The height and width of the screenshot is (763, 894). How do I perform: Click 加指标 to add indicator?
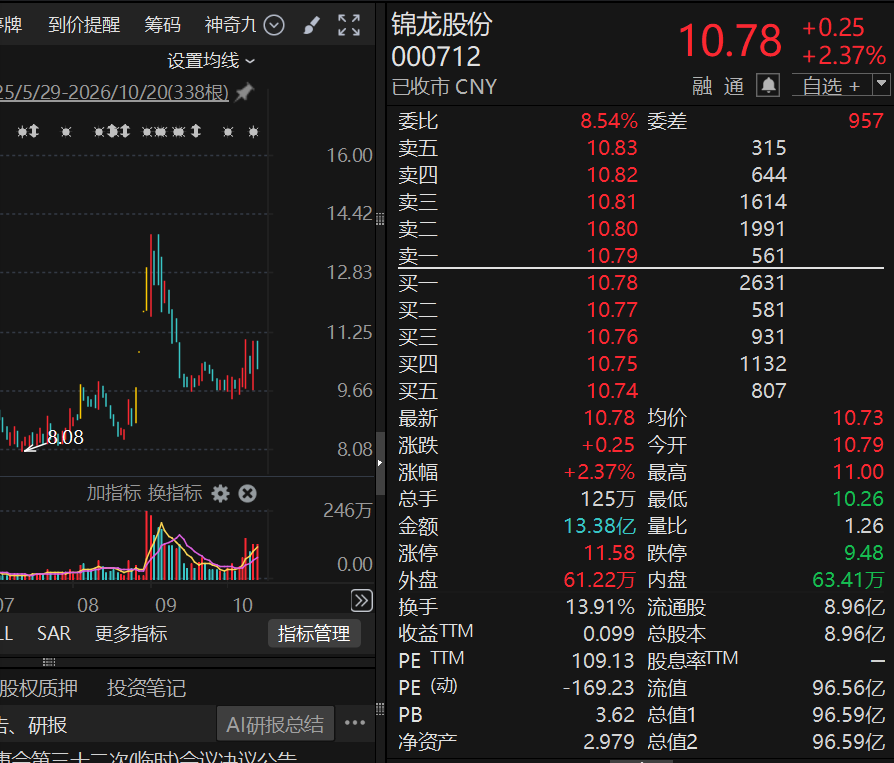coord(113,493)
